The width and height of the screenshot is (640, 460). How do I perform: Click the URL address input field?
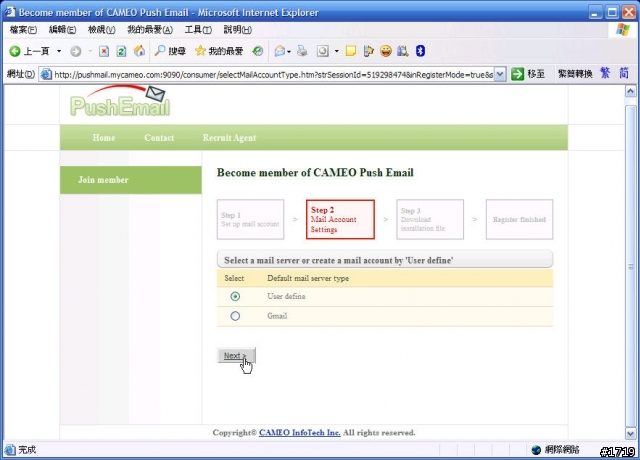pyautogui.click(x=273, y=75)
